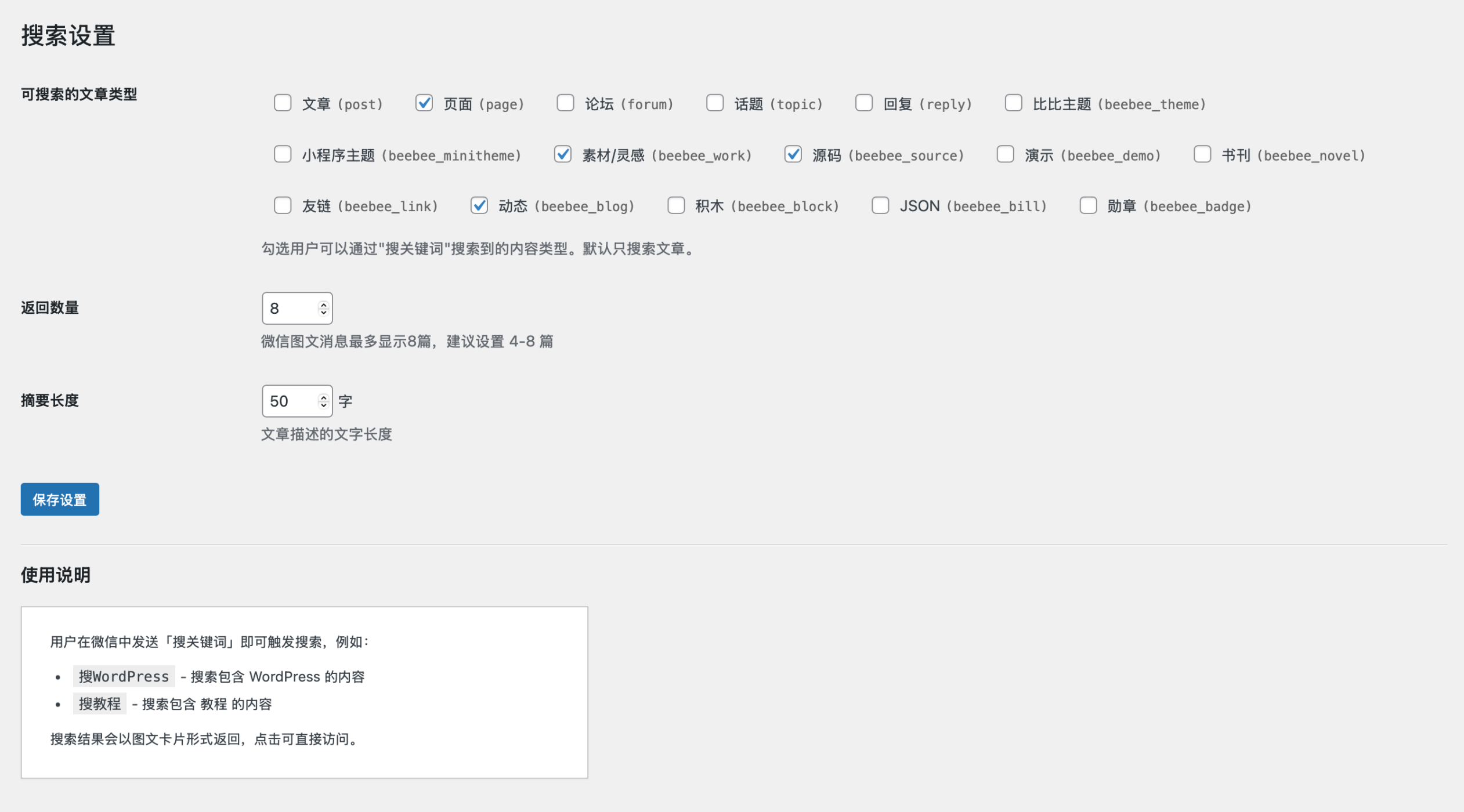
Task: Check the 书刊 (beebee_novel) box
Action: pyautogui.click(x=1202, y=154)
